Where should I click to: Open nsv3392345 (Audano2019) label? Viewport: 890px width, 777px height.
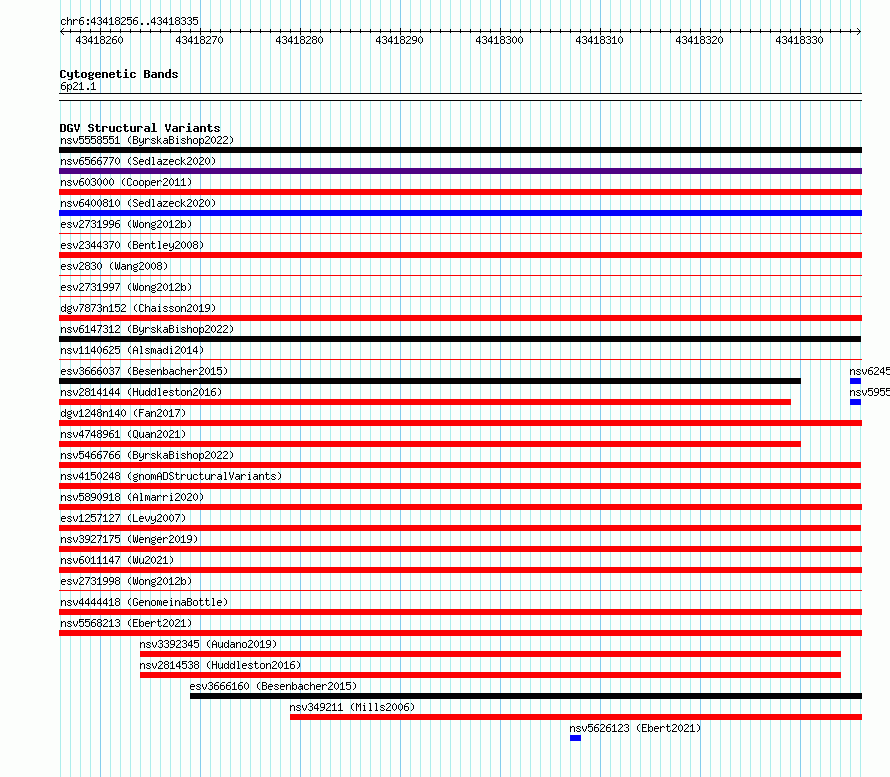point(208,644)
